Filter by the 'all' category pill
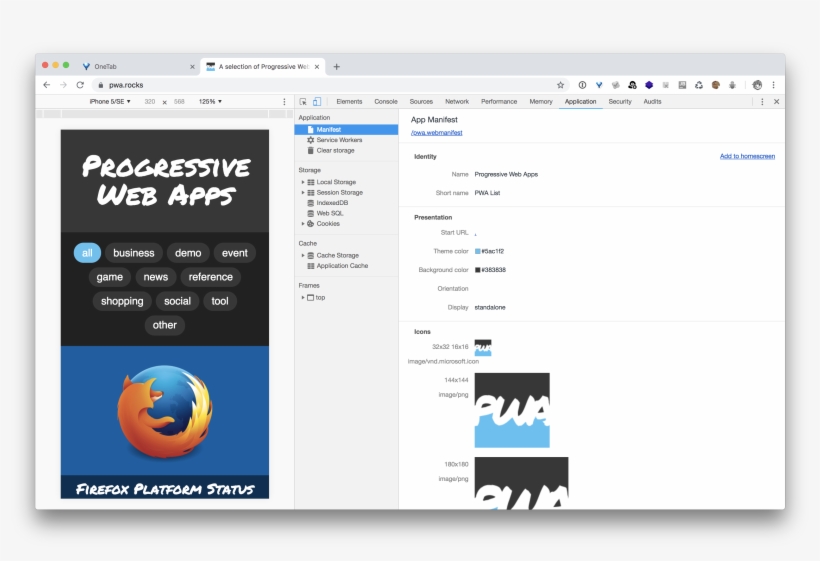The height and width of the screenshot is (561, 820). pyautogui.click(x=87, y=253)
